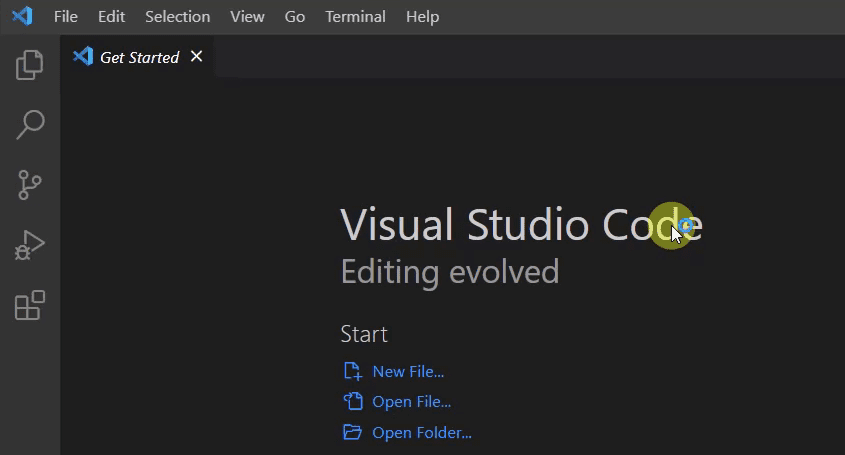Viewport: 845px width, 455px height.
Task: Open the Edit menu
Action: click(112, 17)
